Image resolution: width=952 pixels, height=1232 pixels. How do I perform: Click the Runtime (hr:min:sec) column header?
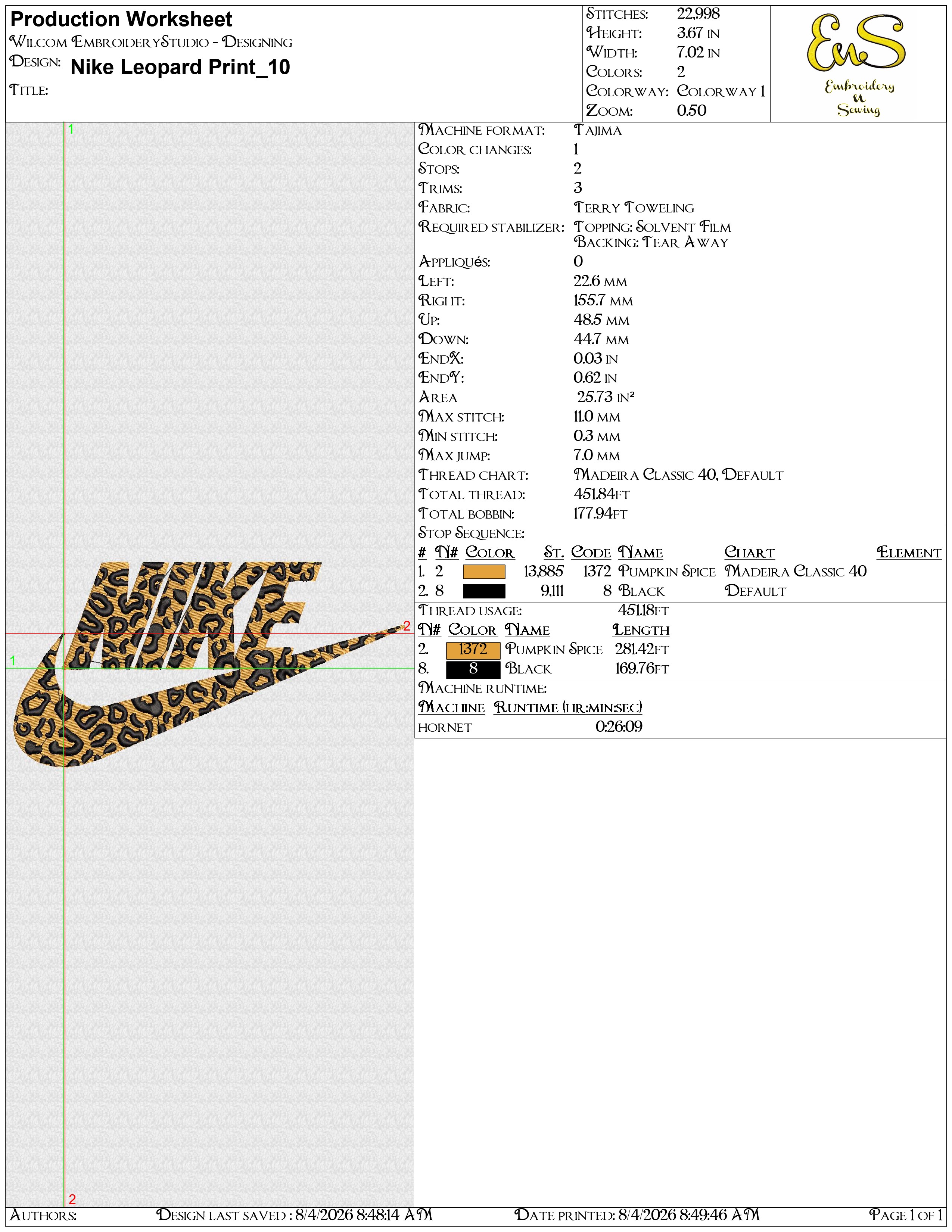click(x=568, y=708)
